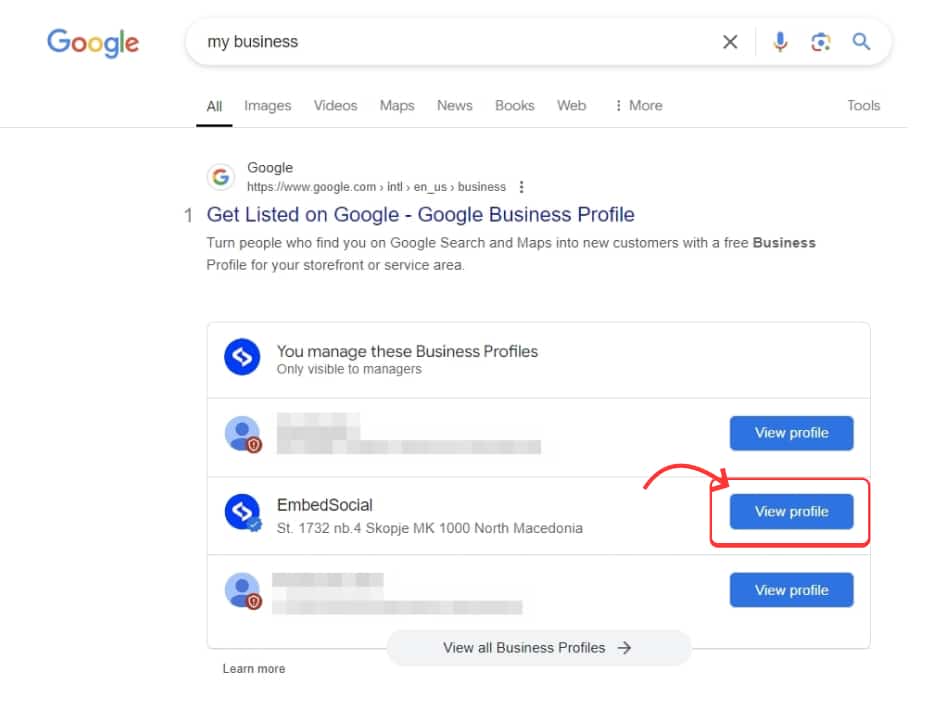The width and height of the screenshot is (941, 715).
Task: Click the EmbedSocial verified logo icon
Action: [x=242, y=512]
